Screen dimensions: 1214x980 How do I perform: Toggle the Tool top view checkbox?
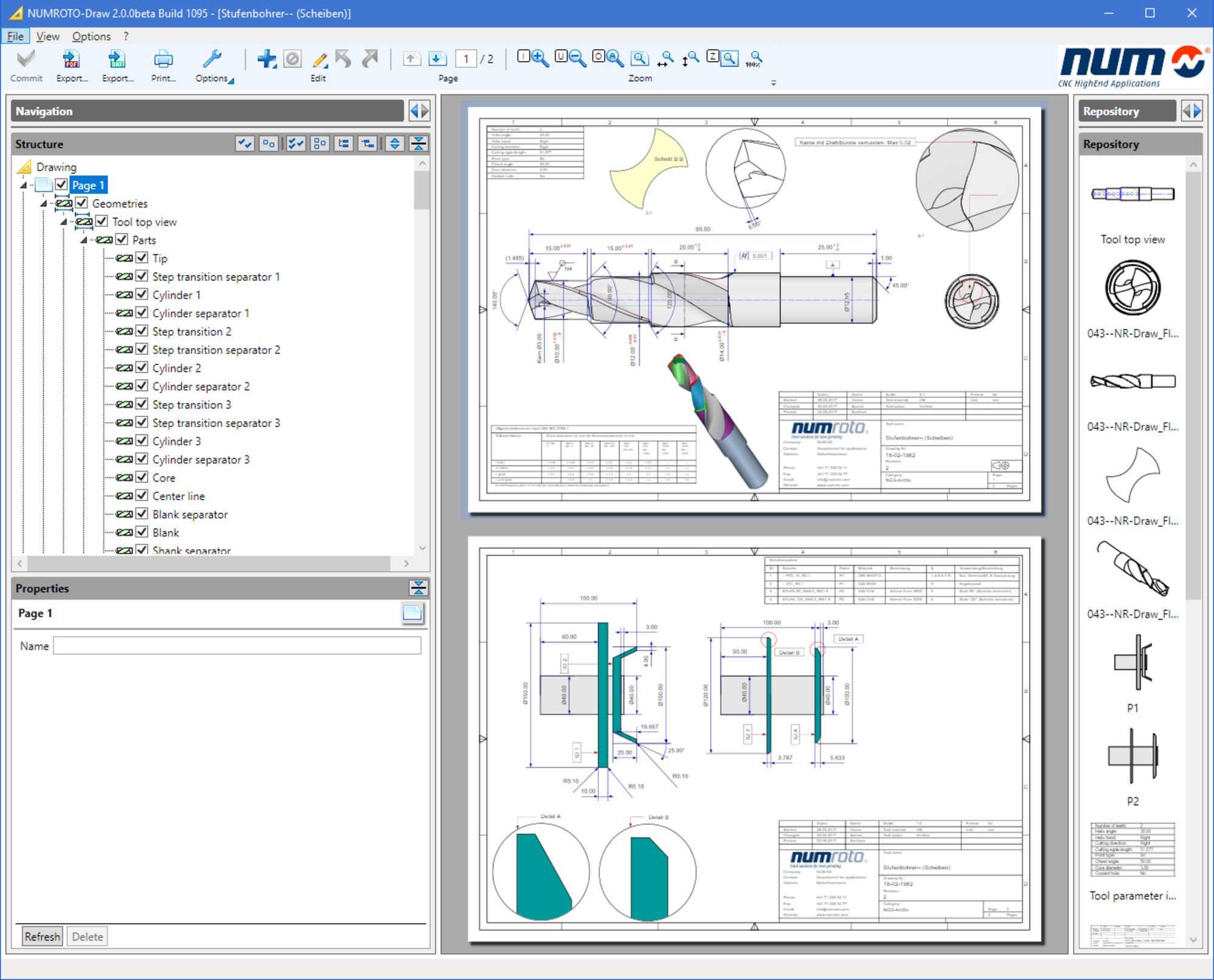coord(101,221)
